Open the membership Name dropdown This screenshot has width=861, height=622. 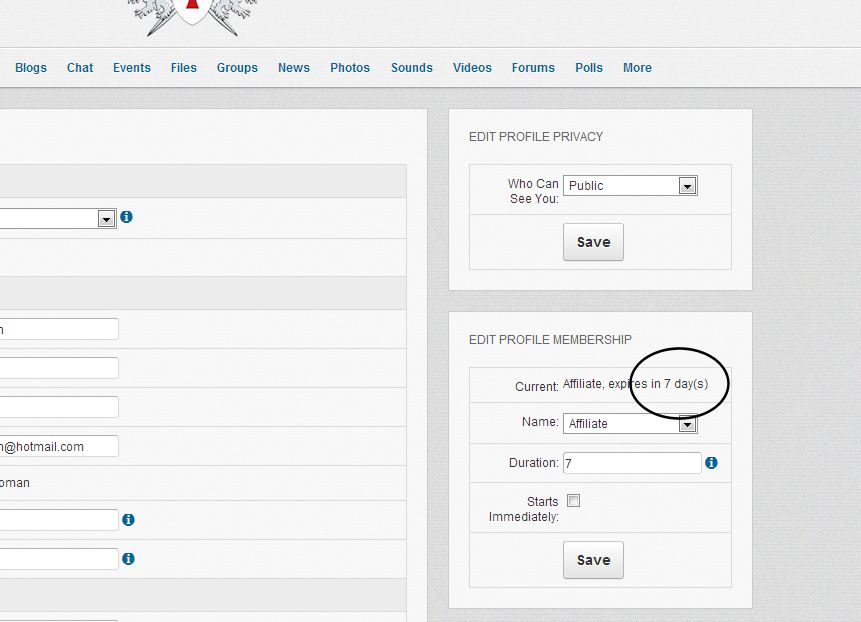pos(630,424)
